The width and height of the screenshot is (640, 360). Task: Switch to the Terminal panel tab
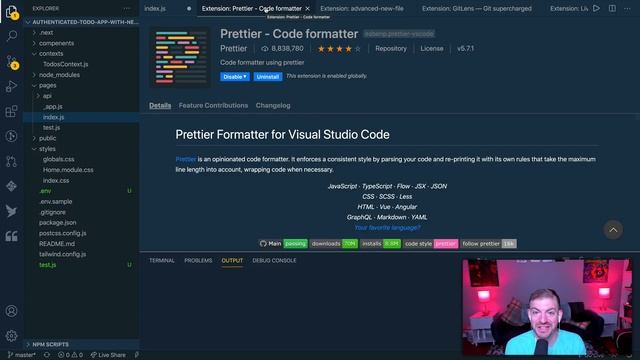[x=162, y=260]
